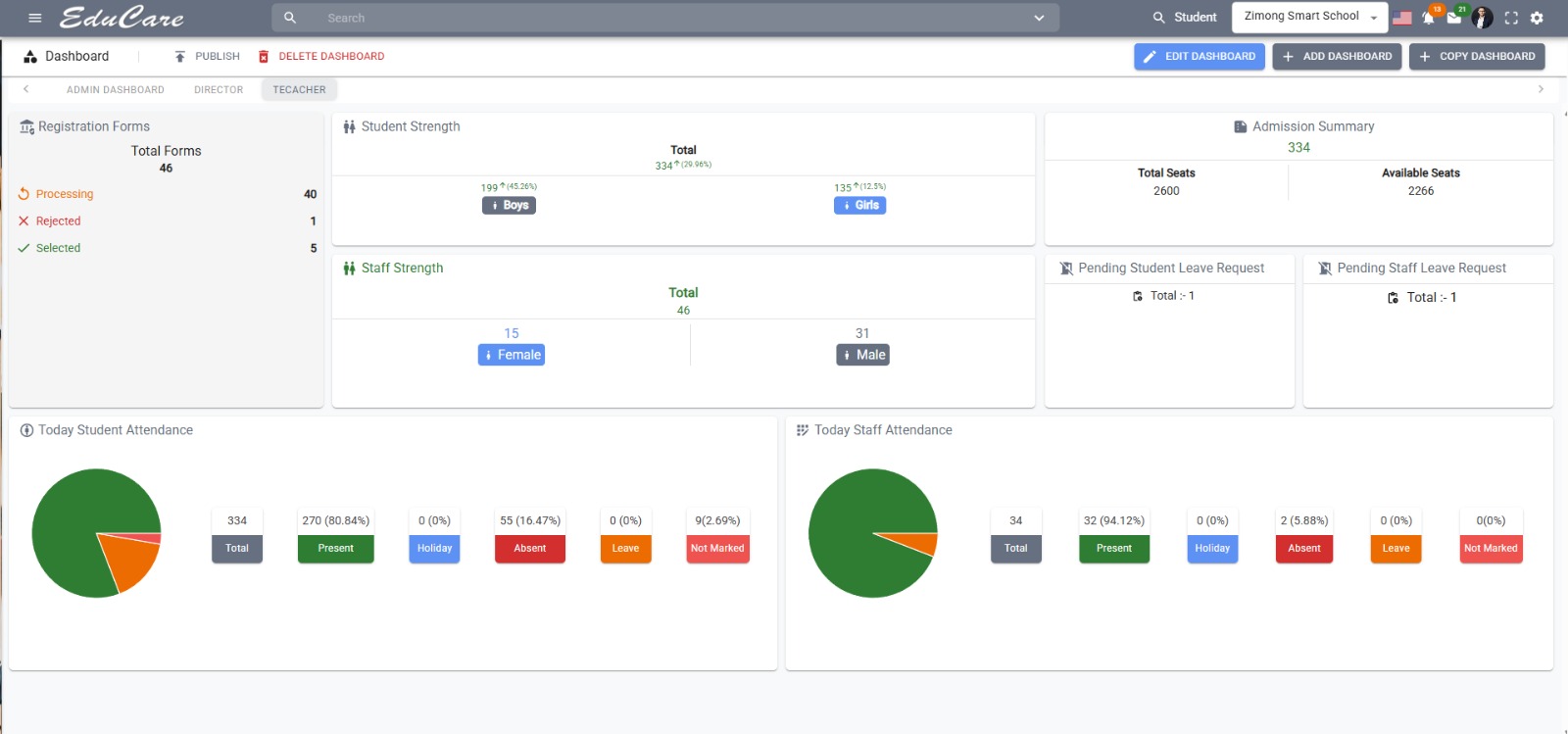Select the Tecacher tab

point(299,89)
